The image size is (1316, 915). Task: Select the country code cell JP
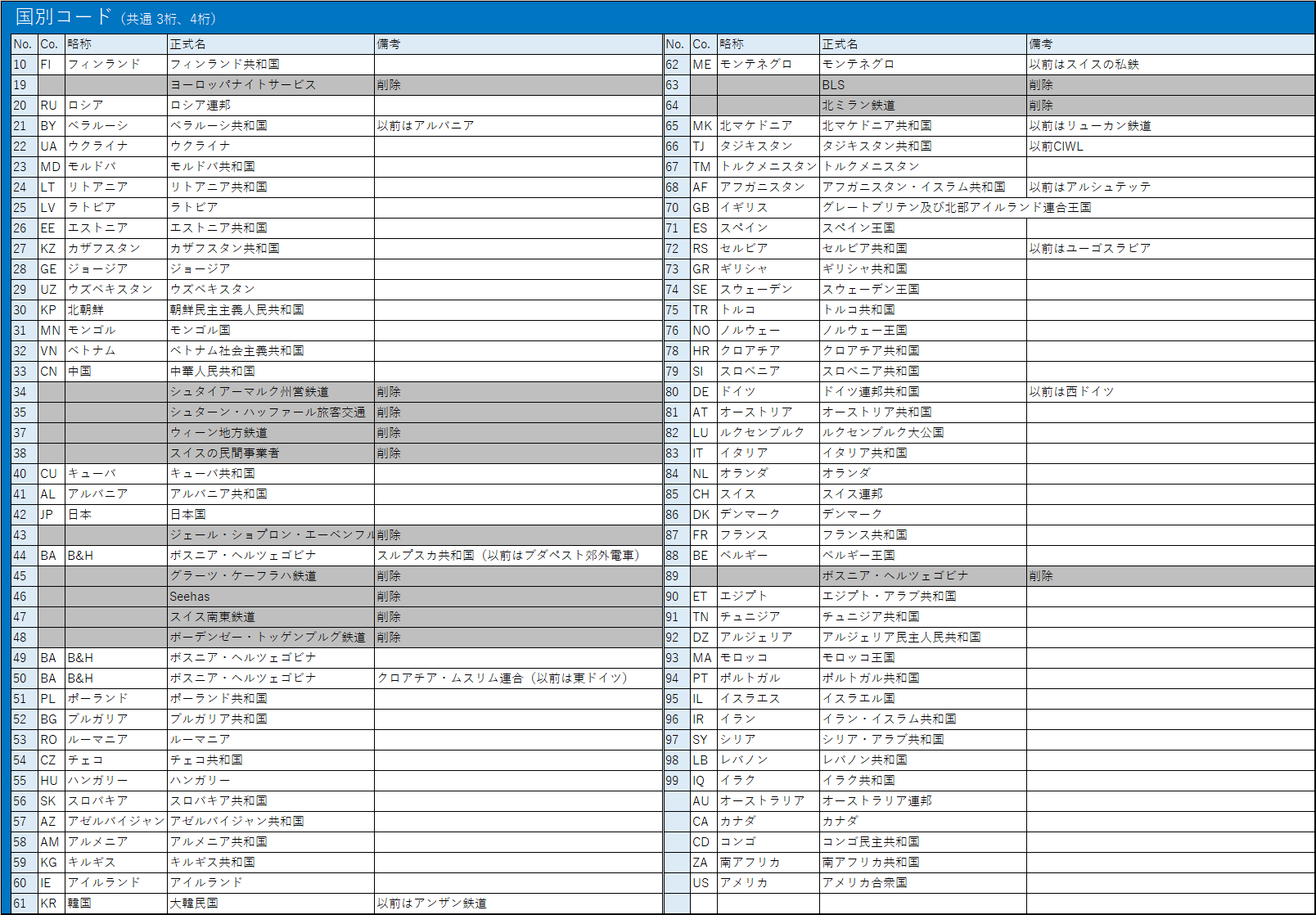coord(52,514)
